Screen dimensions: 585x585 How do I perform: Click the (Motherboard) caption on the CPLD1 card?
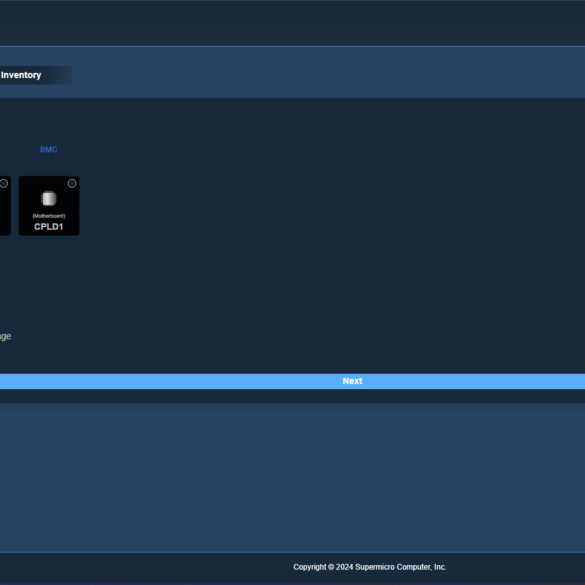49,216
